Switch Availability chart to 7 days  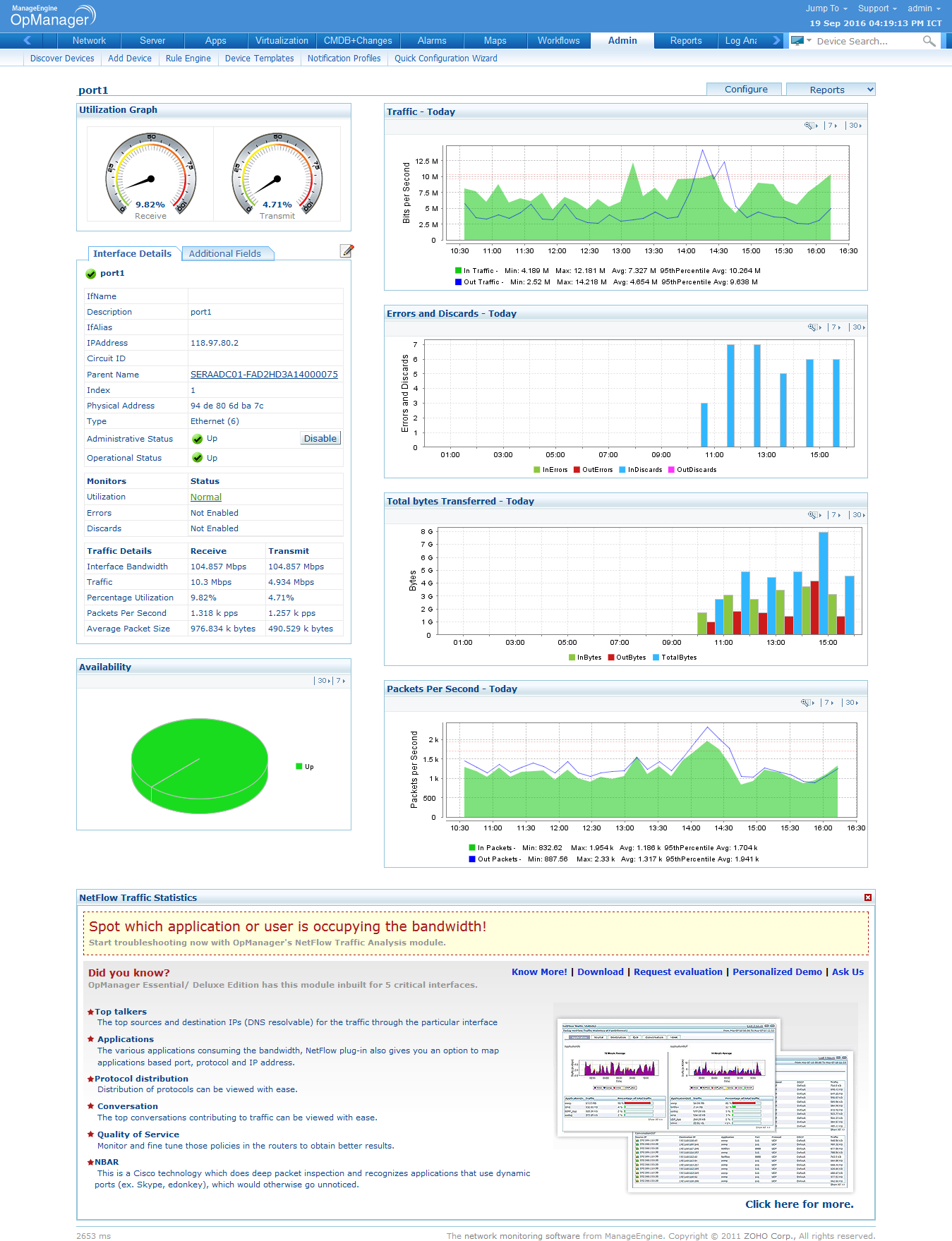340,681
